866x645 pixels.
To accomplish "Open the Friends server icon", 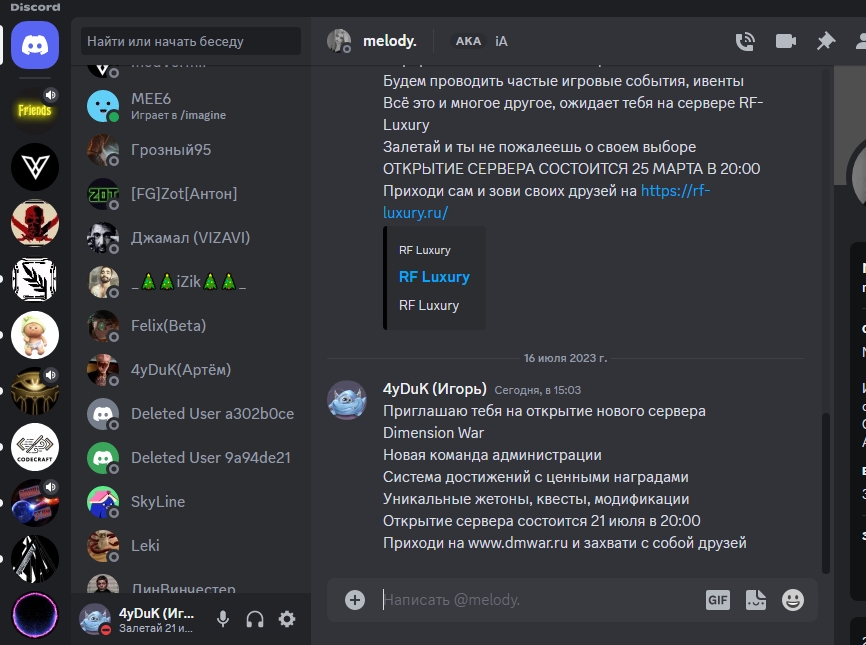I will [x=35, y=110].
